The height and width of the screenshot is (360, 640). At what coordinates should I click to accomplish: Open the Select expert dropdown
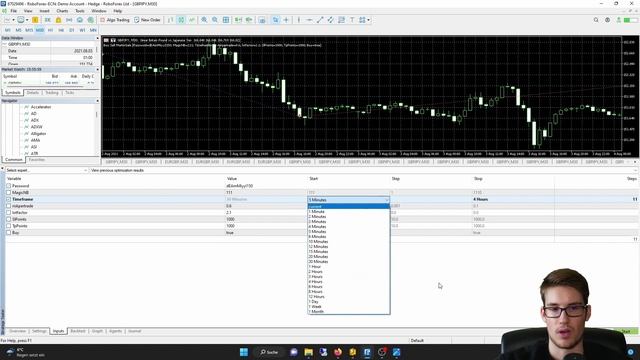46,170
